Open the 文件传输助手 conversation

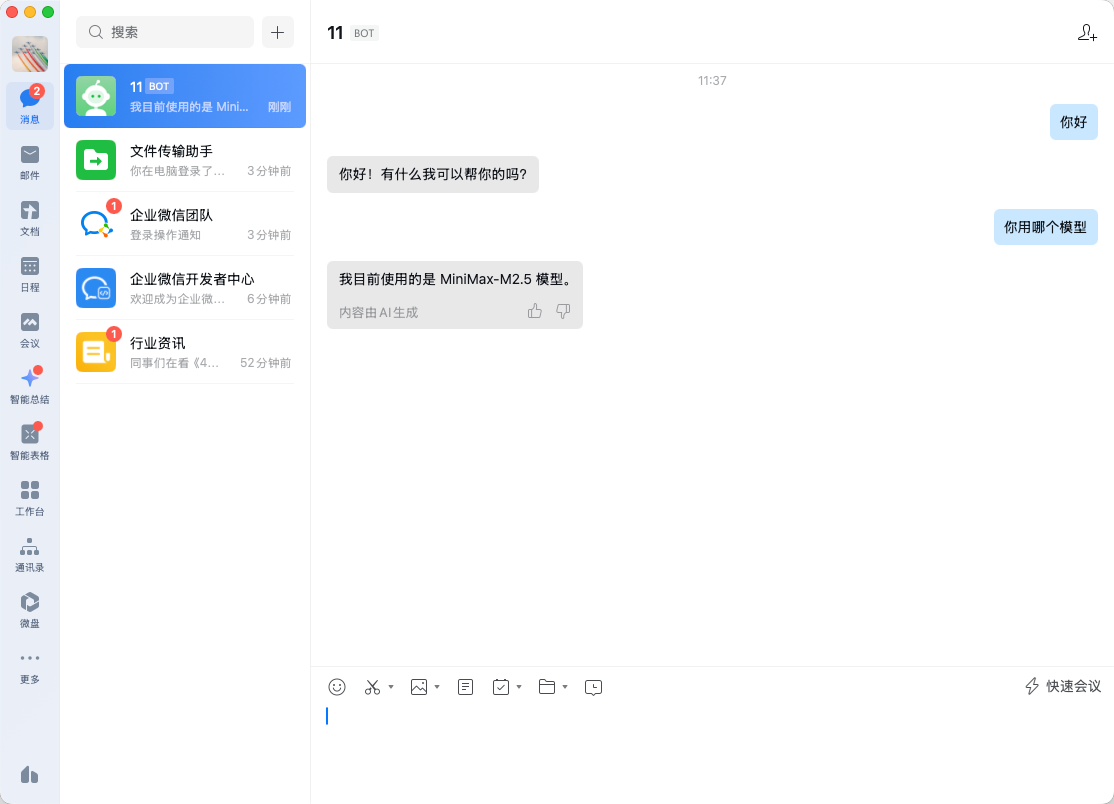click(185, 160)
